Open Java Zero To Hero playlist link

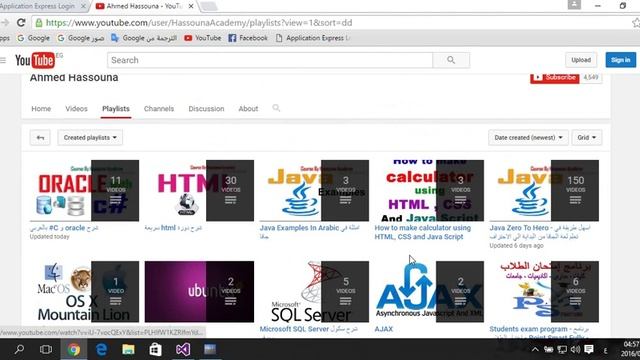point(540,232)
